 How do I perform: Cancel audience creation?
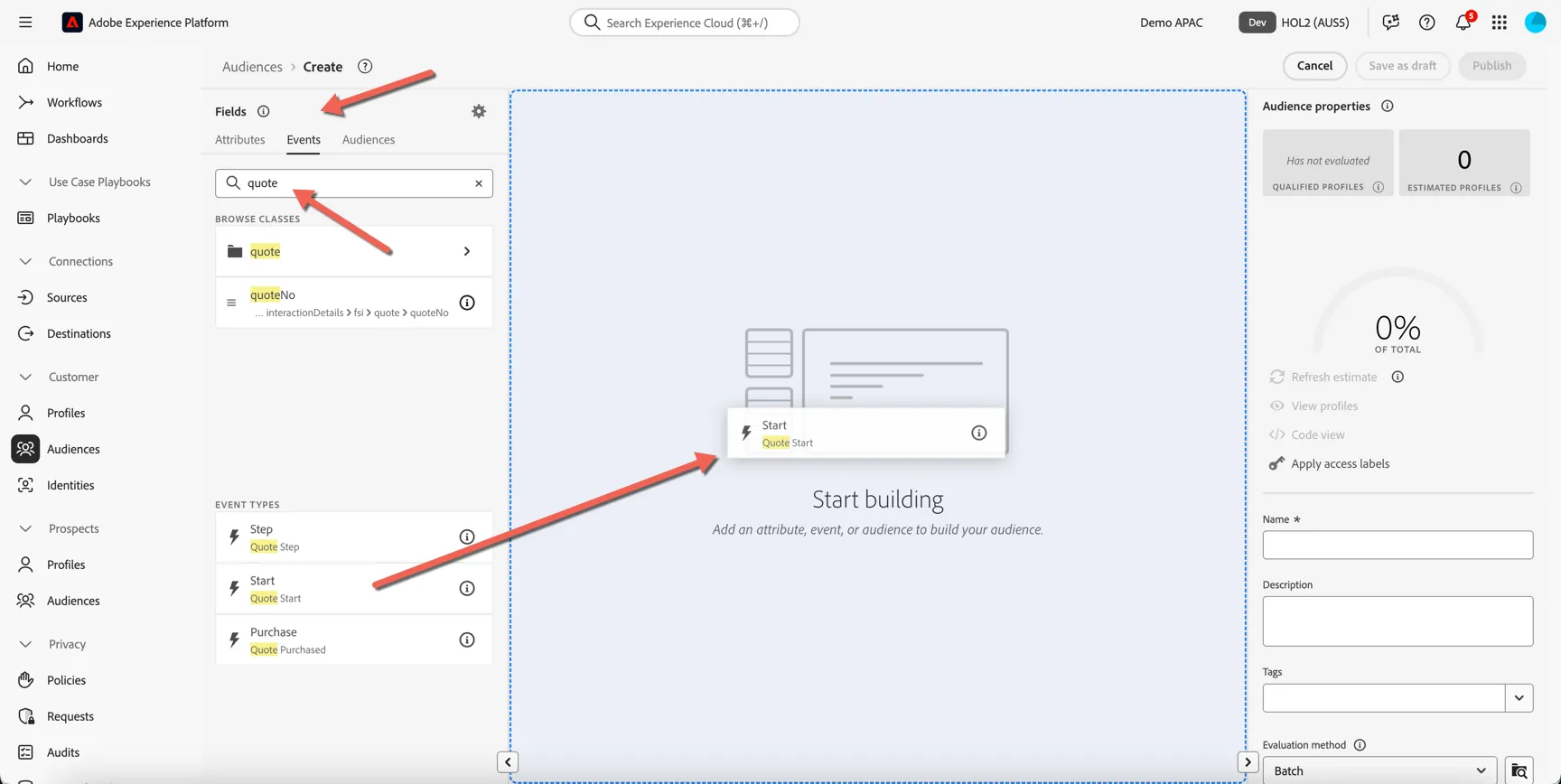point(1314,66)
